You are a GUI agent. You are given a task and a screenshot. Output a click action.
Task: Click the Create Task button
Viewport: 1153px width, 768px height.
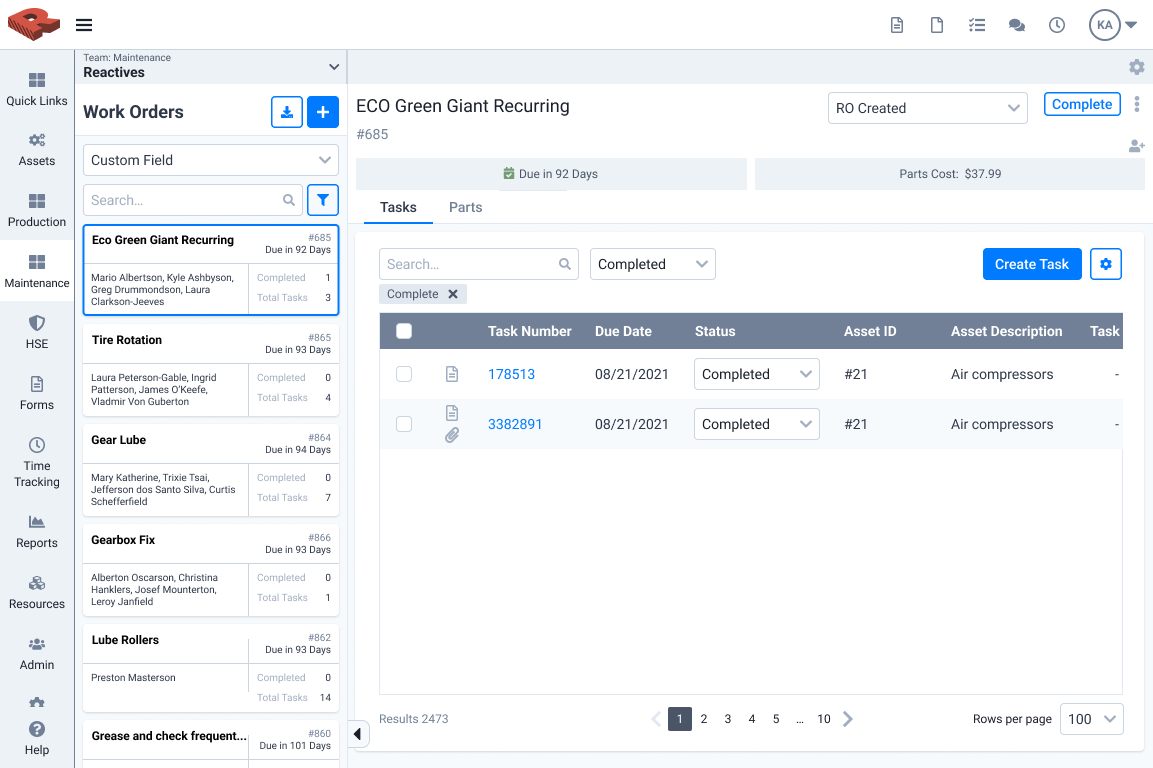point(1031,264)
